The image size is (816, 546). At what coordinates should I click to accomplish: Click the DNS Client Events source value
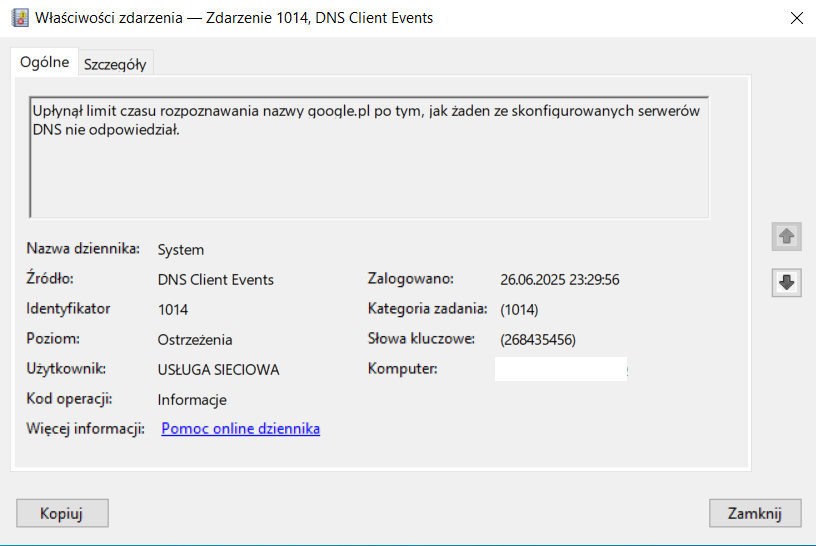pos(216,280)
